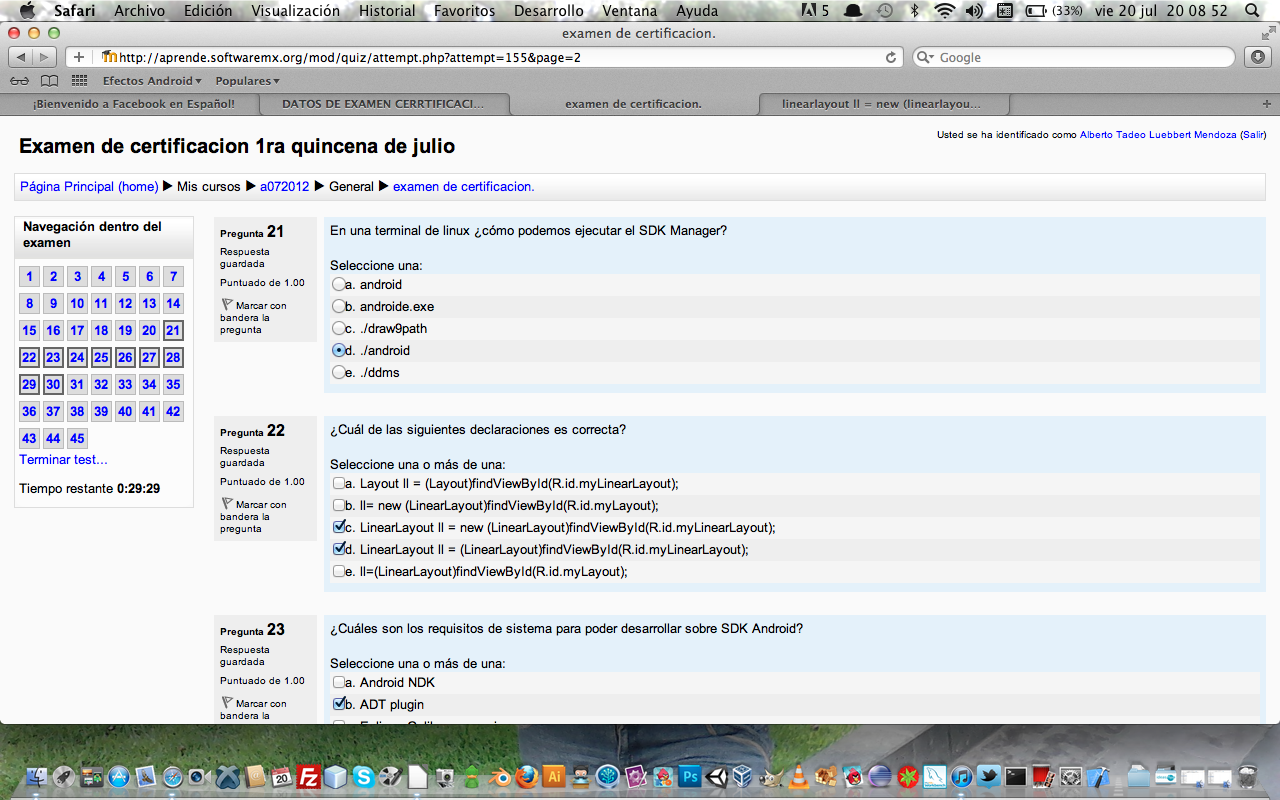Uncheck option d. LinearLayout ll = (LinearLayout)
Screen dimensions: 1280x800
[338, 550]
